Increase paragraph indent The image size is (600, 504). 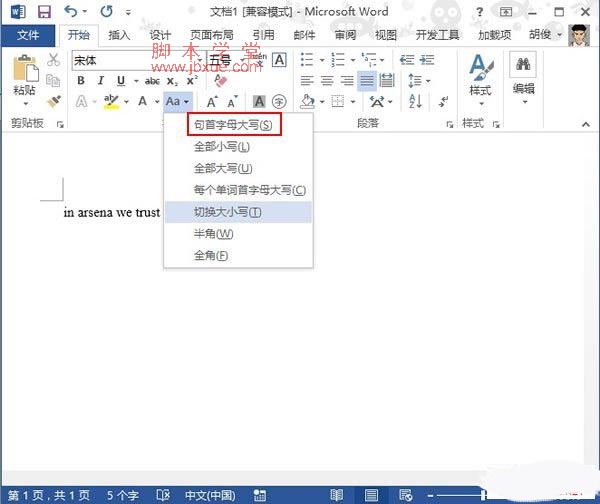coord(427,60)
